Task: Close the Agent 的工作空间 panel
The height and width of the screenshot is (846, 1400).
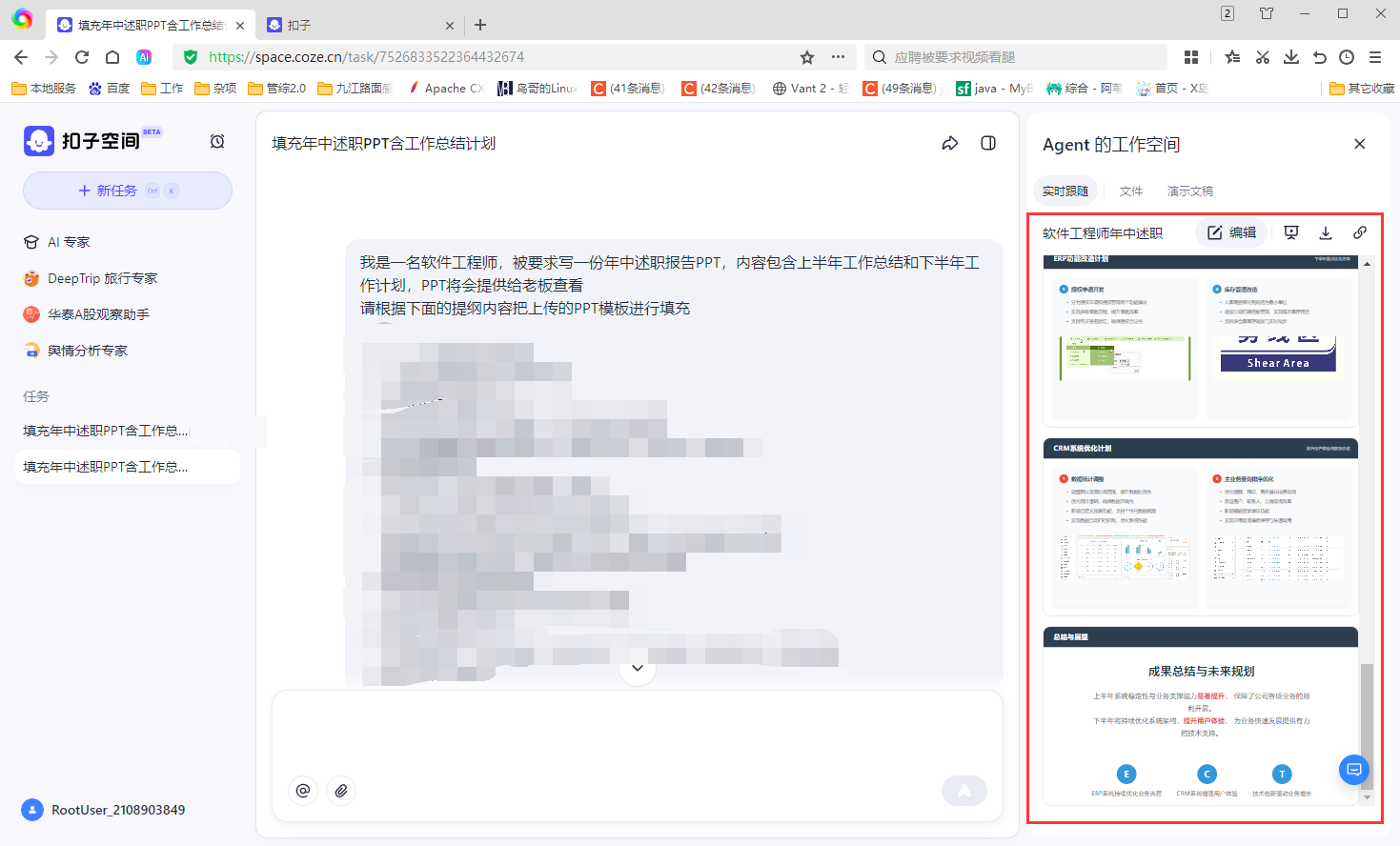Action: [1360, 144]
